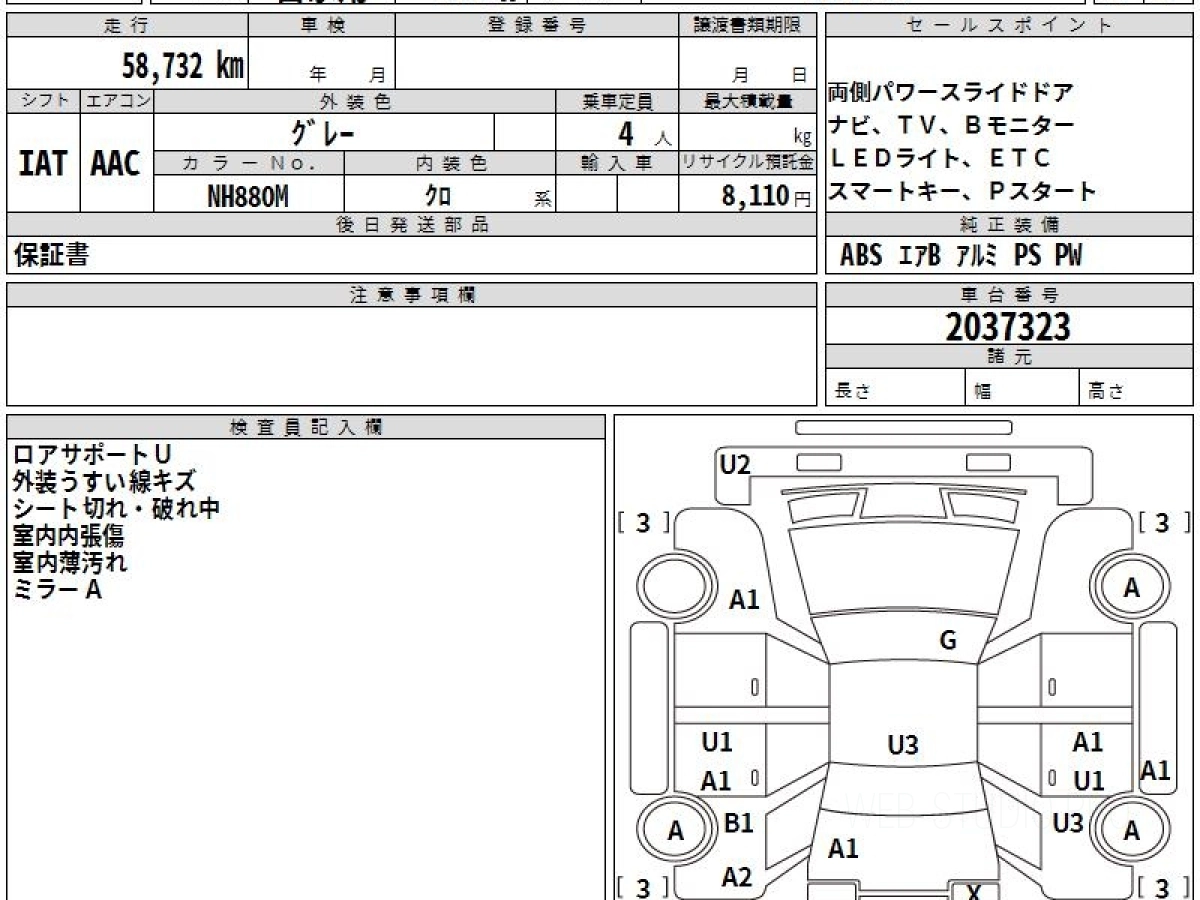
Task: Click the 幅 dimension field
Action: (1022, 388)
